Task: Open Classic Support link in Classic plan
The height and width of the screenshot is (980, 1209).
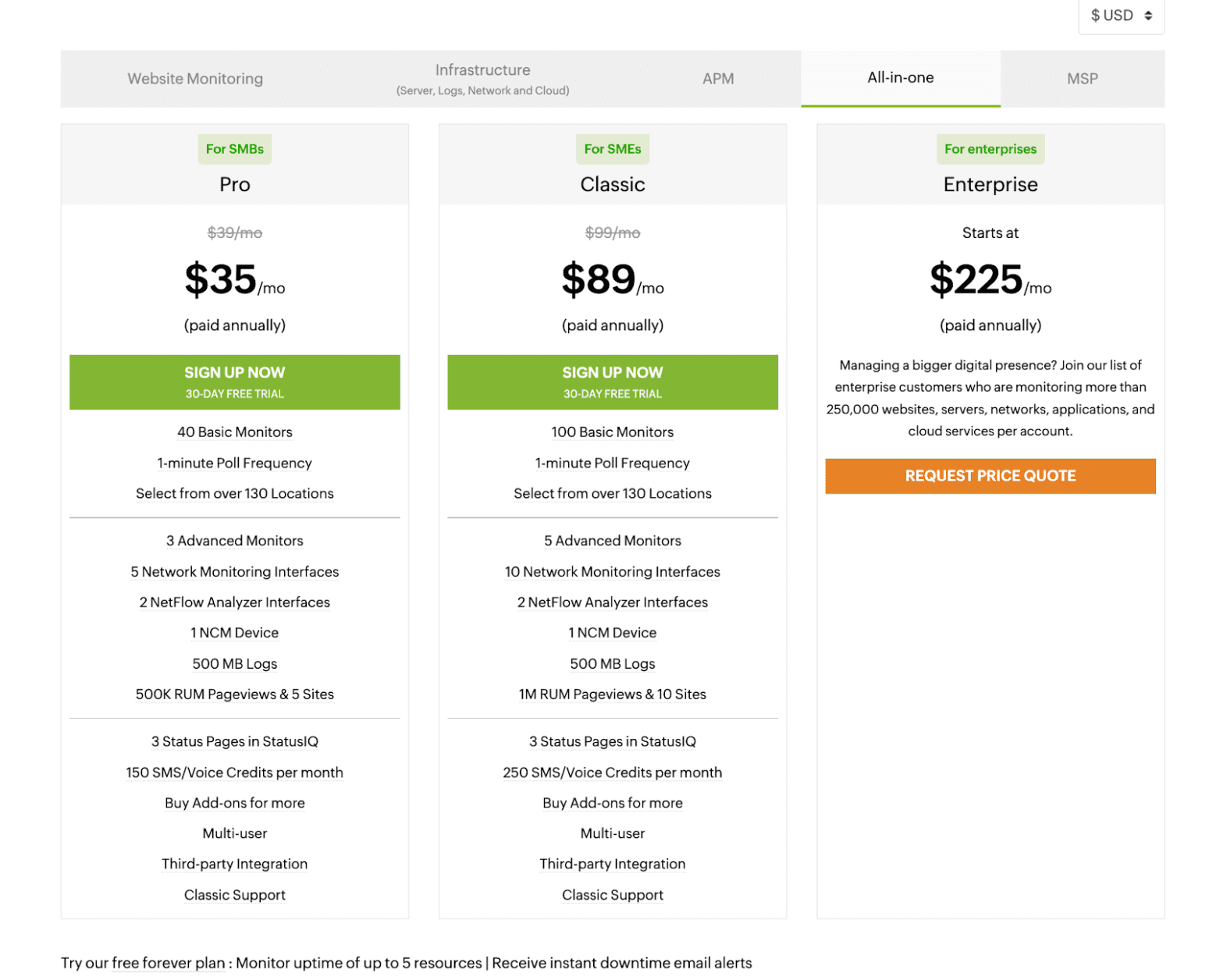Action: coord(613,895)
